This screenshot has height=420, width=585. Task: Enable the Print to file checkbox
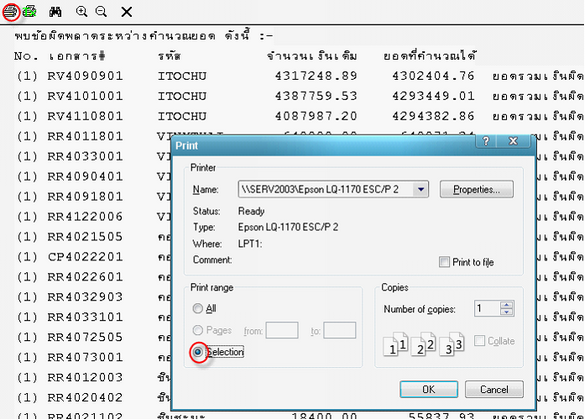(x=444, y=262)
